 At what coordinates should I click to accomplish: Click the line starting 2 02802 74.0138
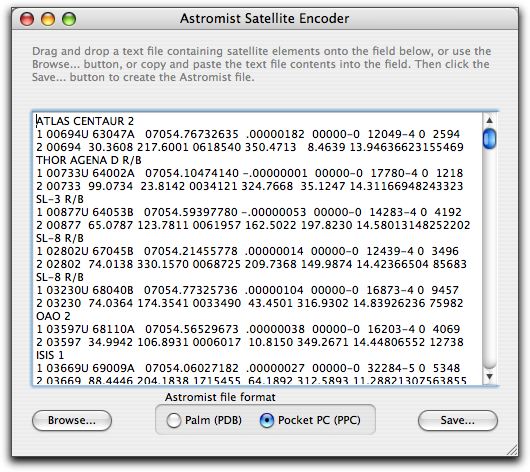pyautogui.click(x=251, y=264)
